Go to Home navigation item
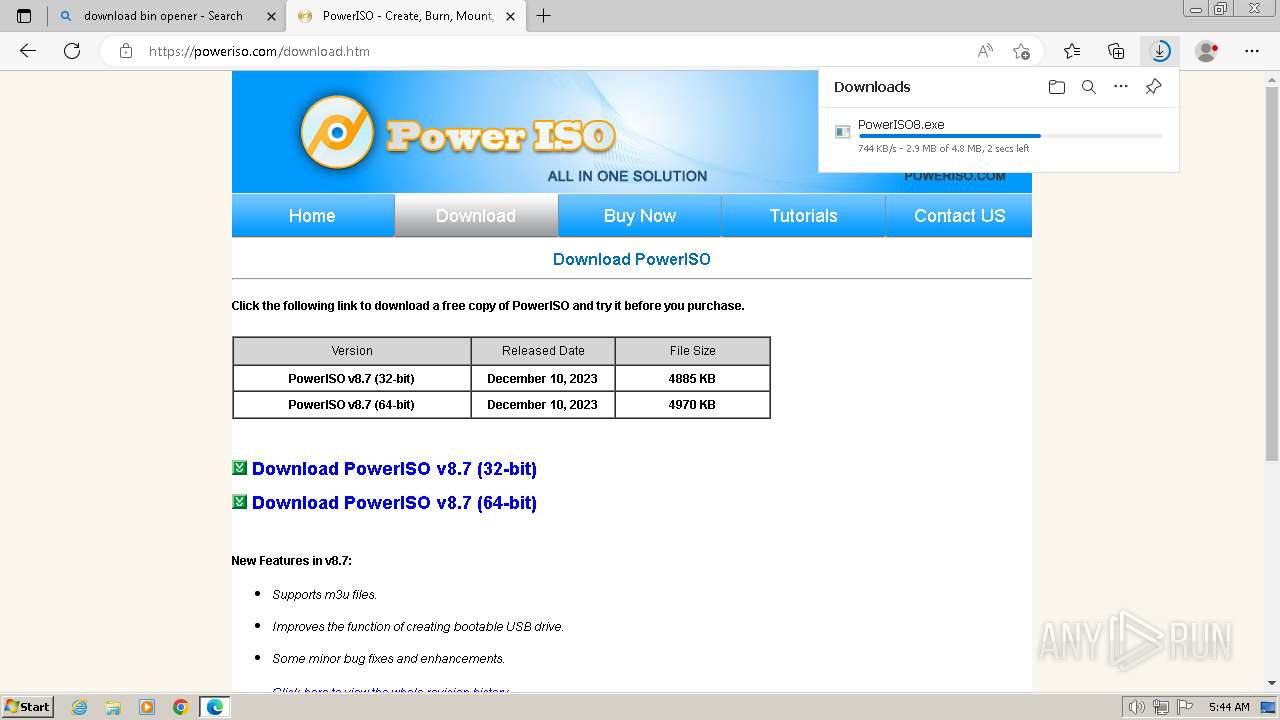This screenshot has width=1280, height=720. tap(312, 216)
